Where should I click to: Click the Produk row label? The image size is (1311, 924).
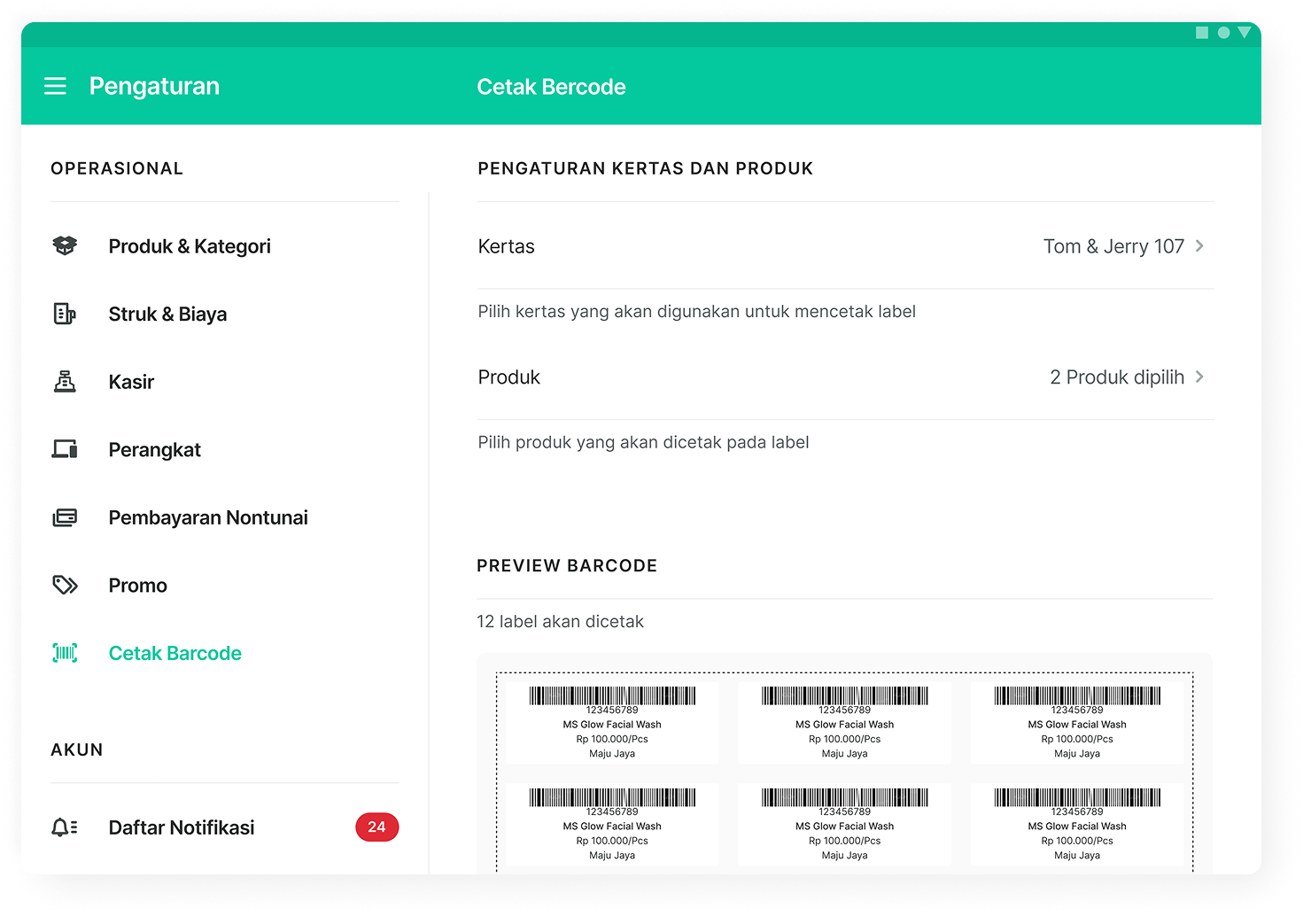[x=509, y=377]
